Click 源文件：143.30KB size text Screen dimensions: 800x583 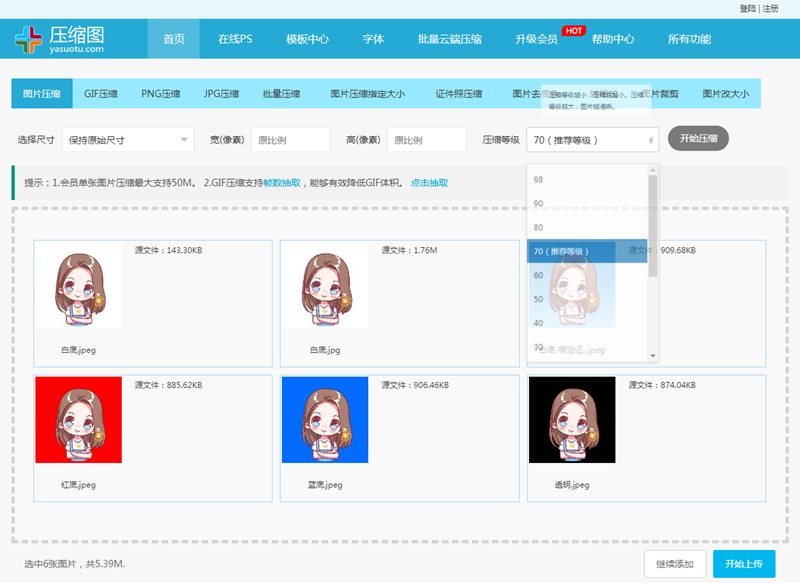168,250
